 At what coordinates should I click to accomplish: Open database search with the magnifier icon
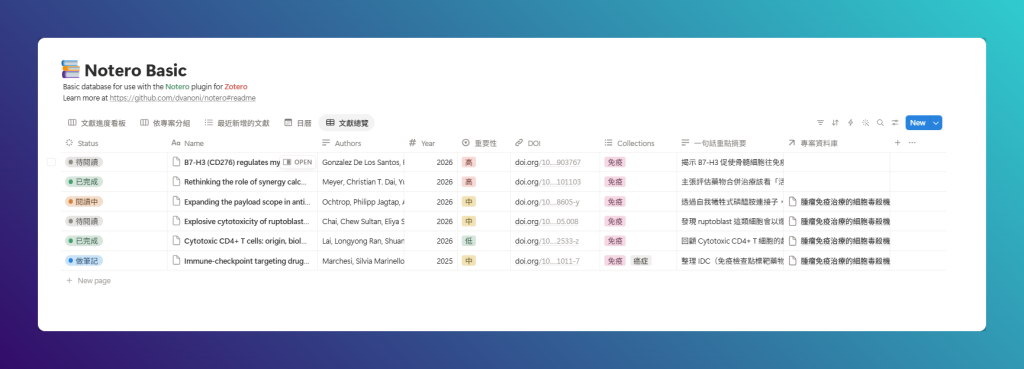point(880,123)
